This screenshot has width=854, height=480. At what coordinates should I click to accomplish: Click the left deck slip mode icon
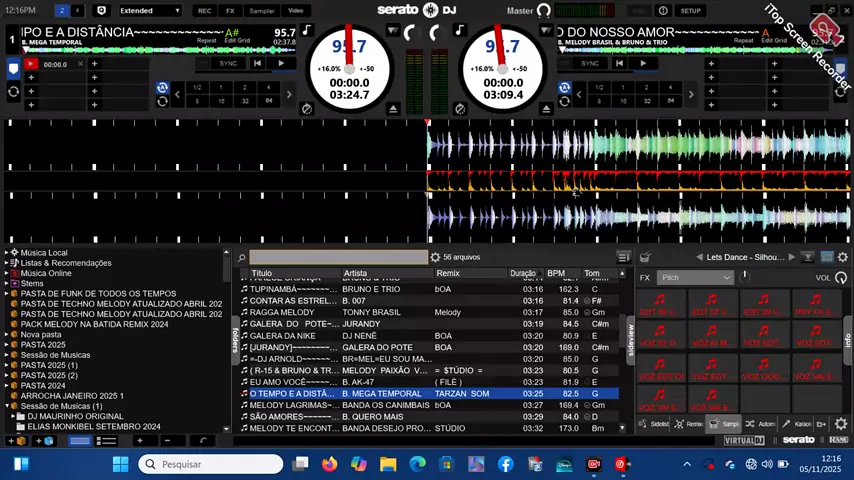[307, 109]
